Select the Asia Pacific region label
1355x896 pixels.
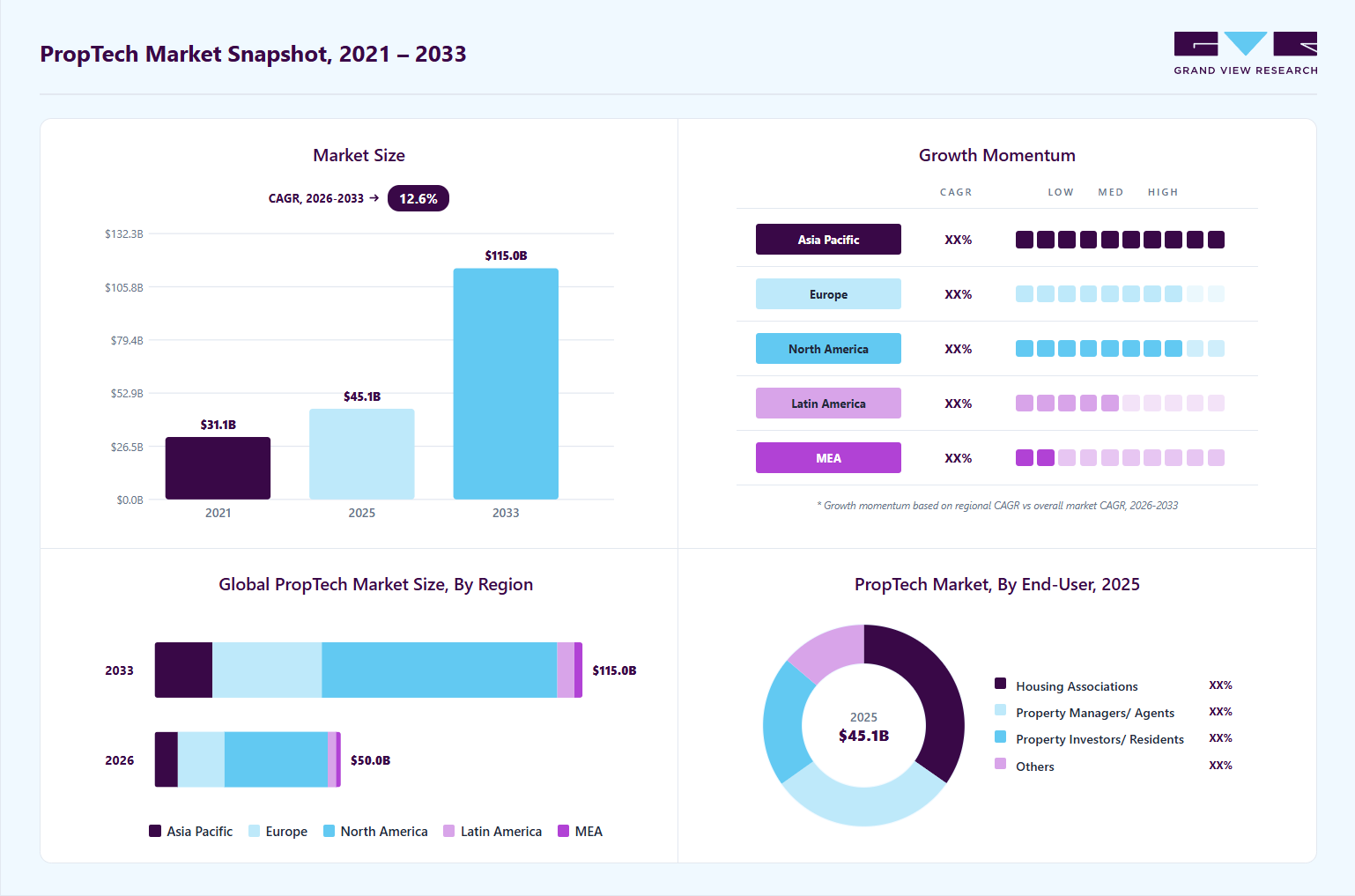coord(828,240)
